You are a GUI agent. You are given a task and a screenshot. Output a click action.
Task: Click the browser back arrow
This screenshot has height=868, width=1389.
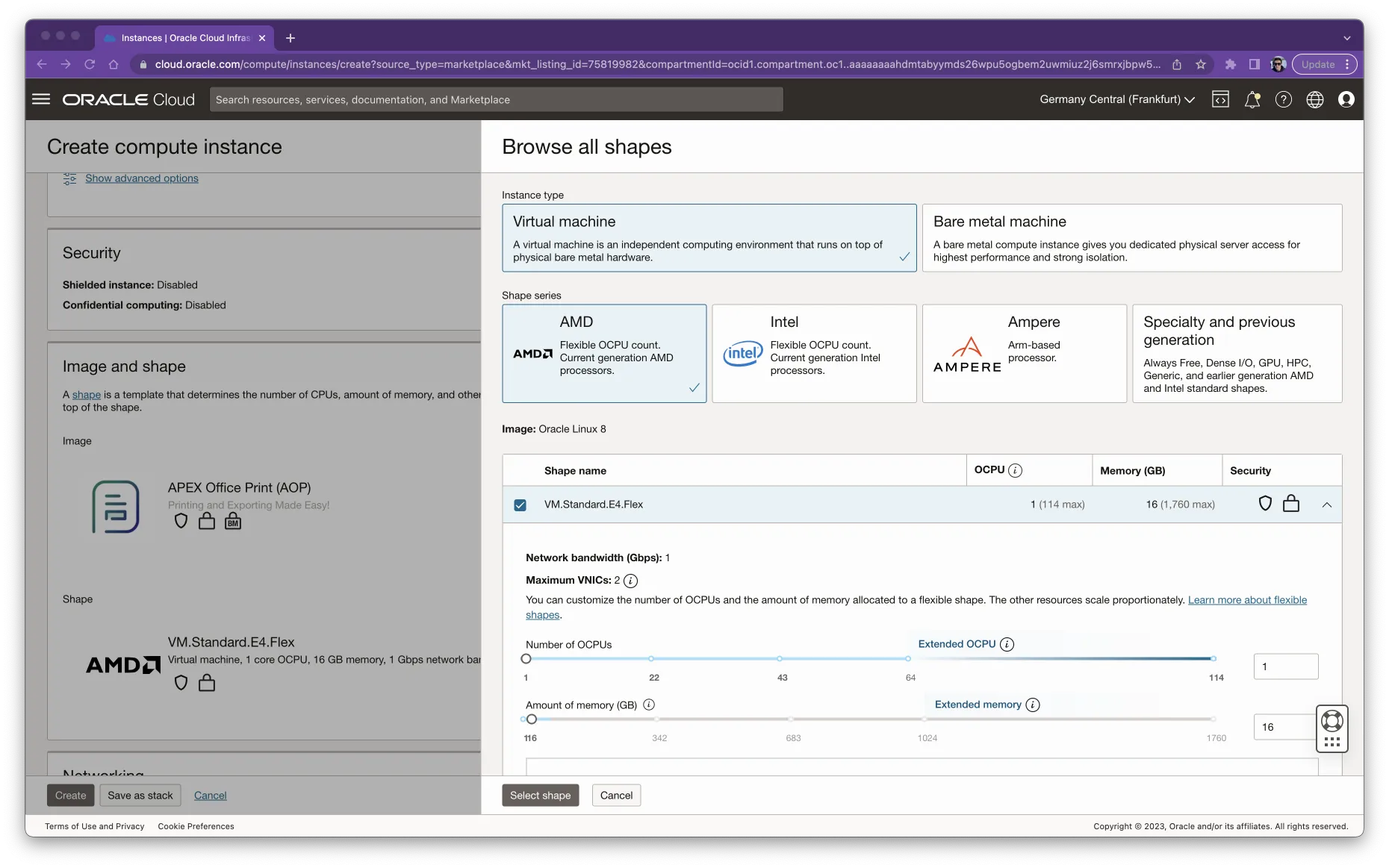click(x=42, y=64)
